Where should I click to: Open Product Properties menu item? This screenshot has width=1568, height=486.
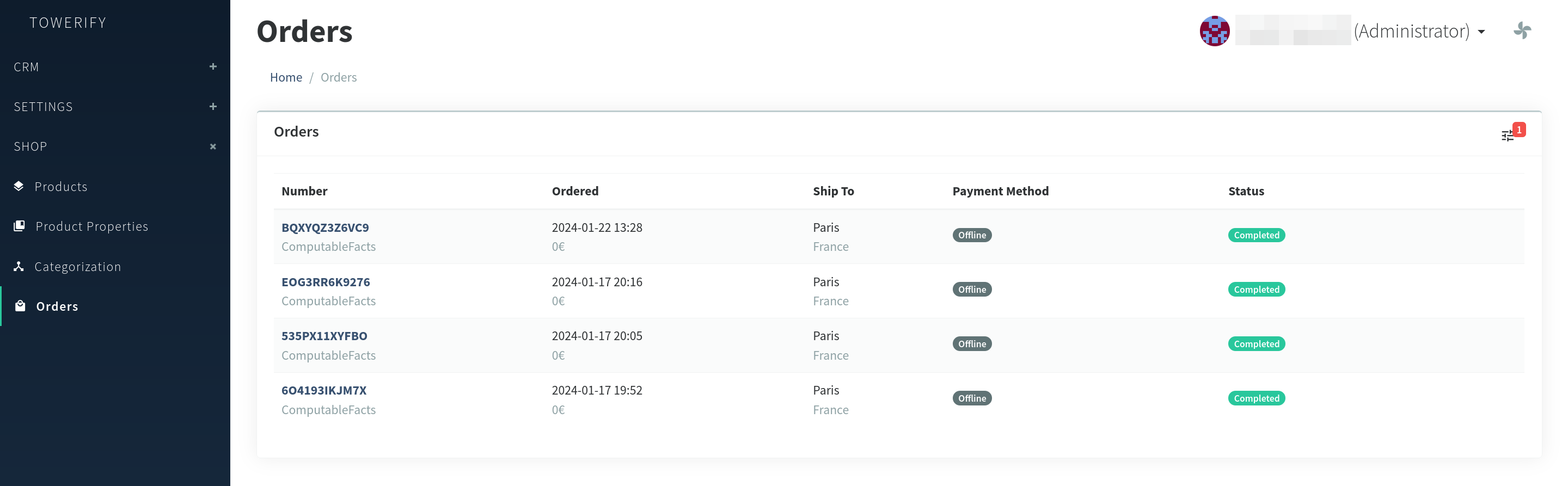coord(91,226)
